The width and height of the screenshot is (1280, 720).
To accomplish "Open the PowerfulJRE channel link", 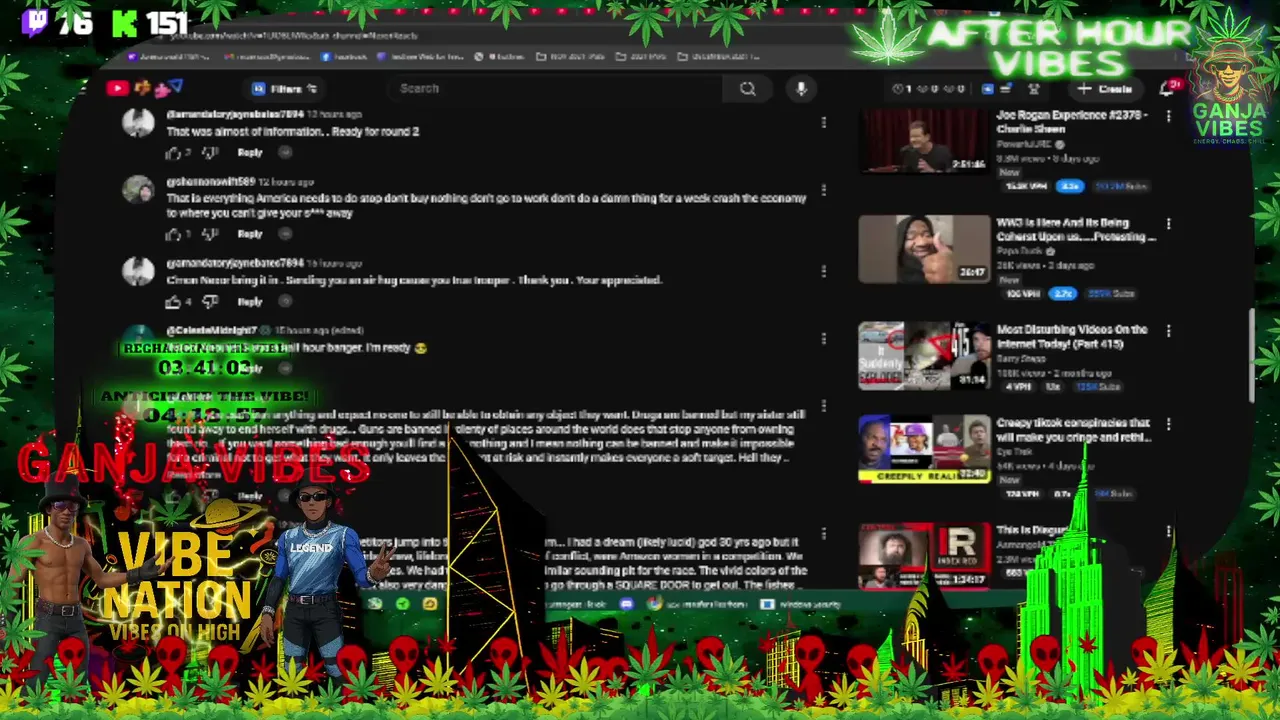I will point(1024,144).
